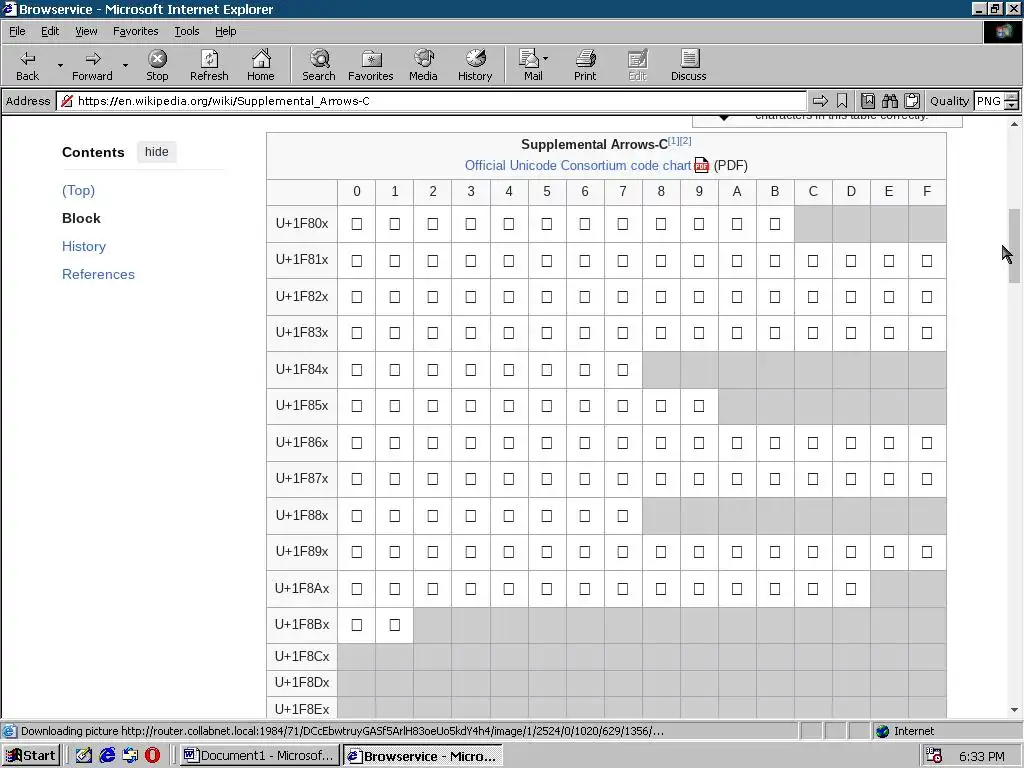The image size is (1024, 768).
Task: Jump to the References section link
Action: point(98,274)
